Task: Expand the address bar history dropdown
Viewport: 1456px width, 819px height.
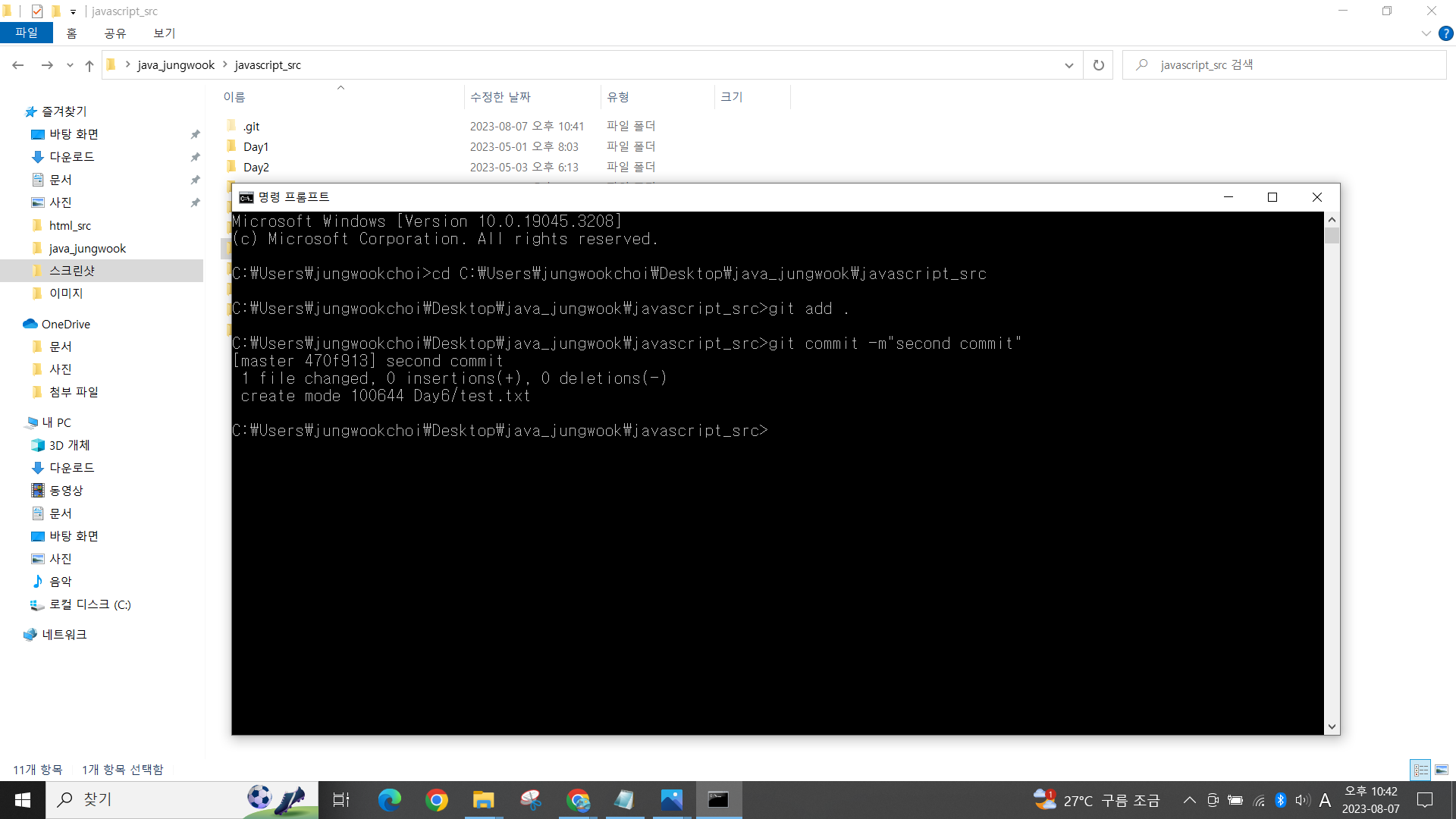Action: (1069, 65)
